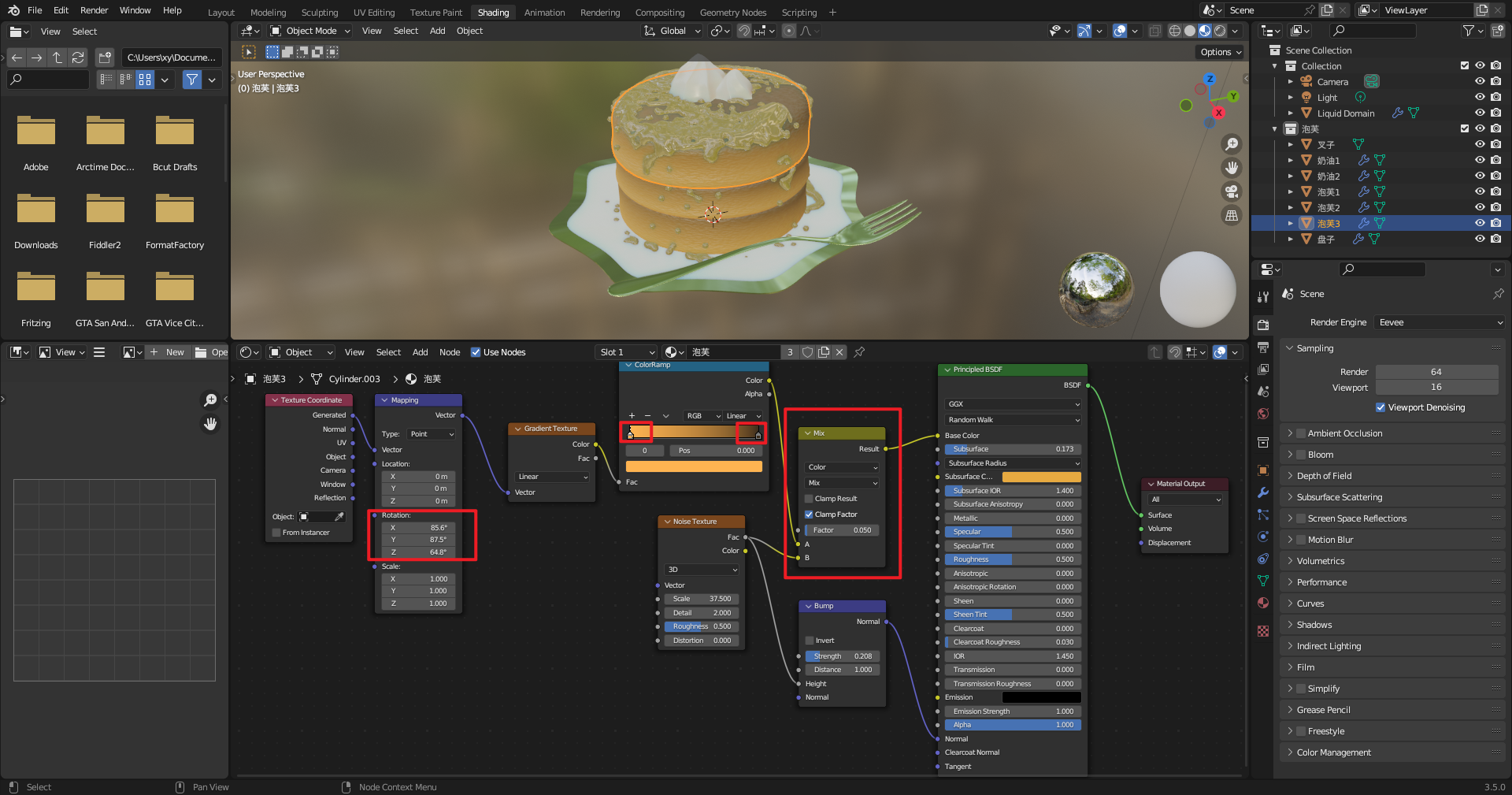Screen dimensions: 1512x795
Task: Click the 3 users count of the material
Action: pos(790,352)
